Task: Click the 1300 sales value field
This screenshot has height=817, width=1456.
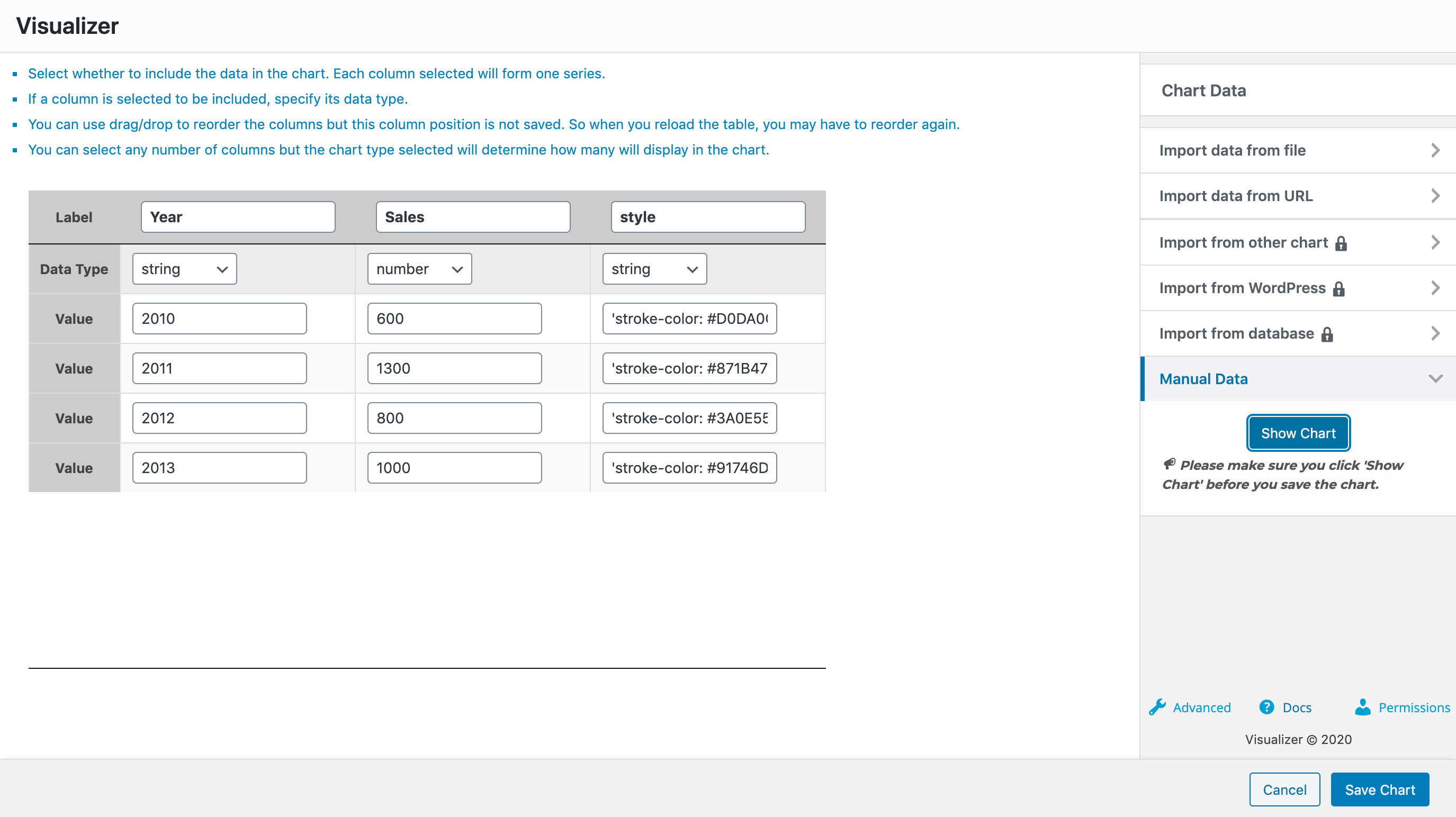Action: tap(454, 368)
